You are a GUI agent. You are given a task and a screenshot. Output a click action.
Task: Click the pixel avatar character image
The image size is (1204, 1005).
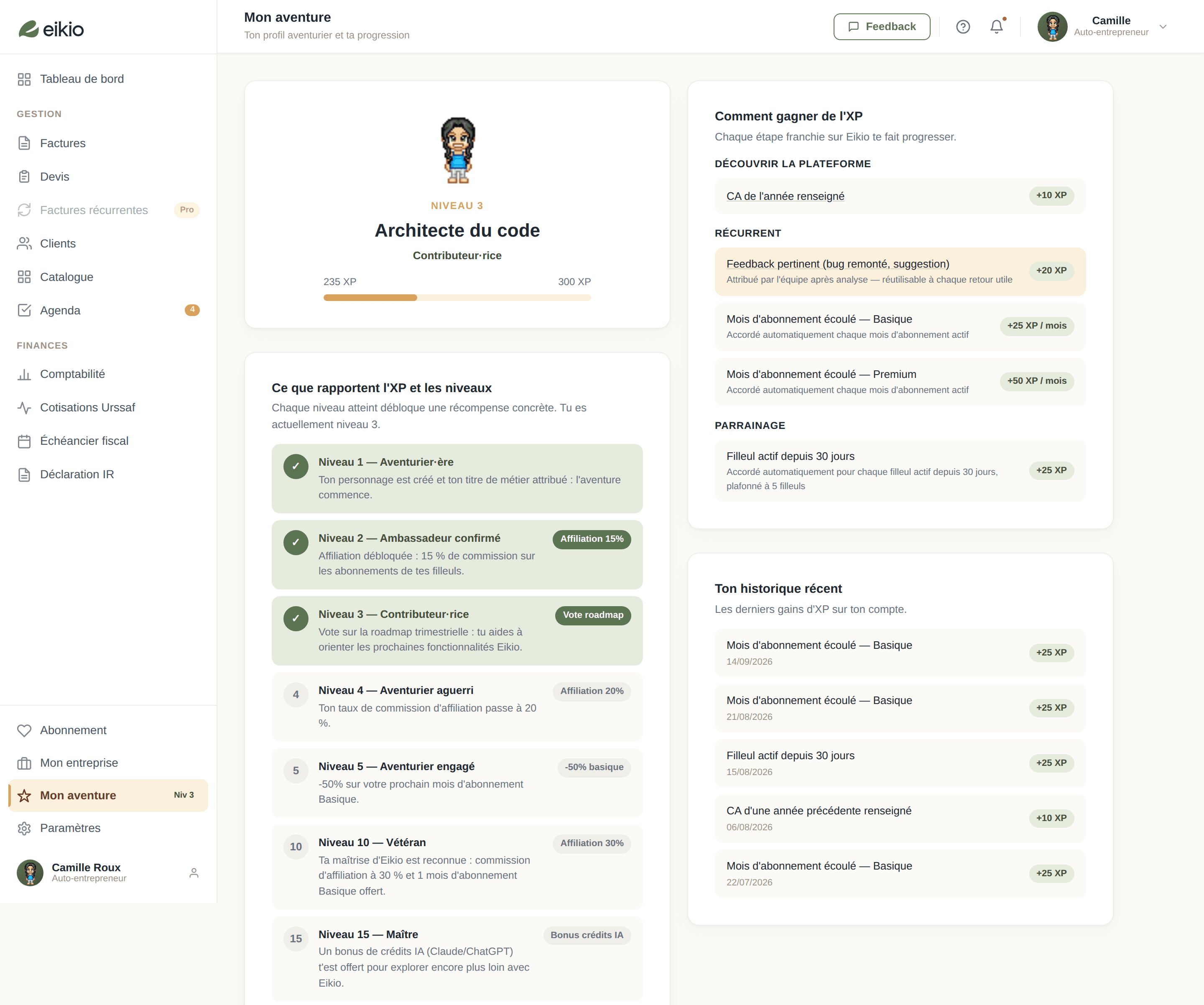tap(457, 150)
